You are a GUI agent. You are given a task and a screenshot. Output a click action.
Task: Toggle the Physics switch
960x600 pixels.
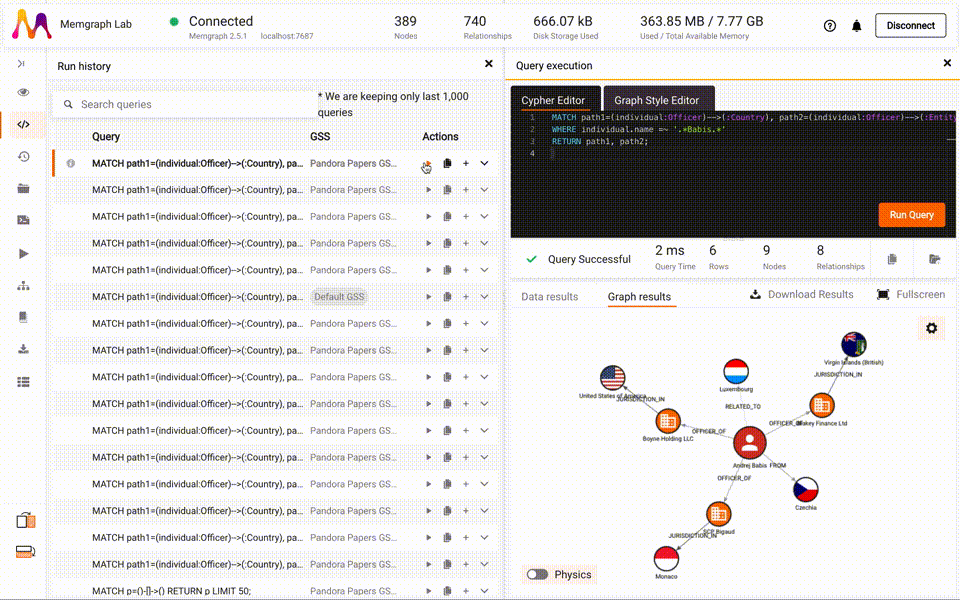click(538, 574)
